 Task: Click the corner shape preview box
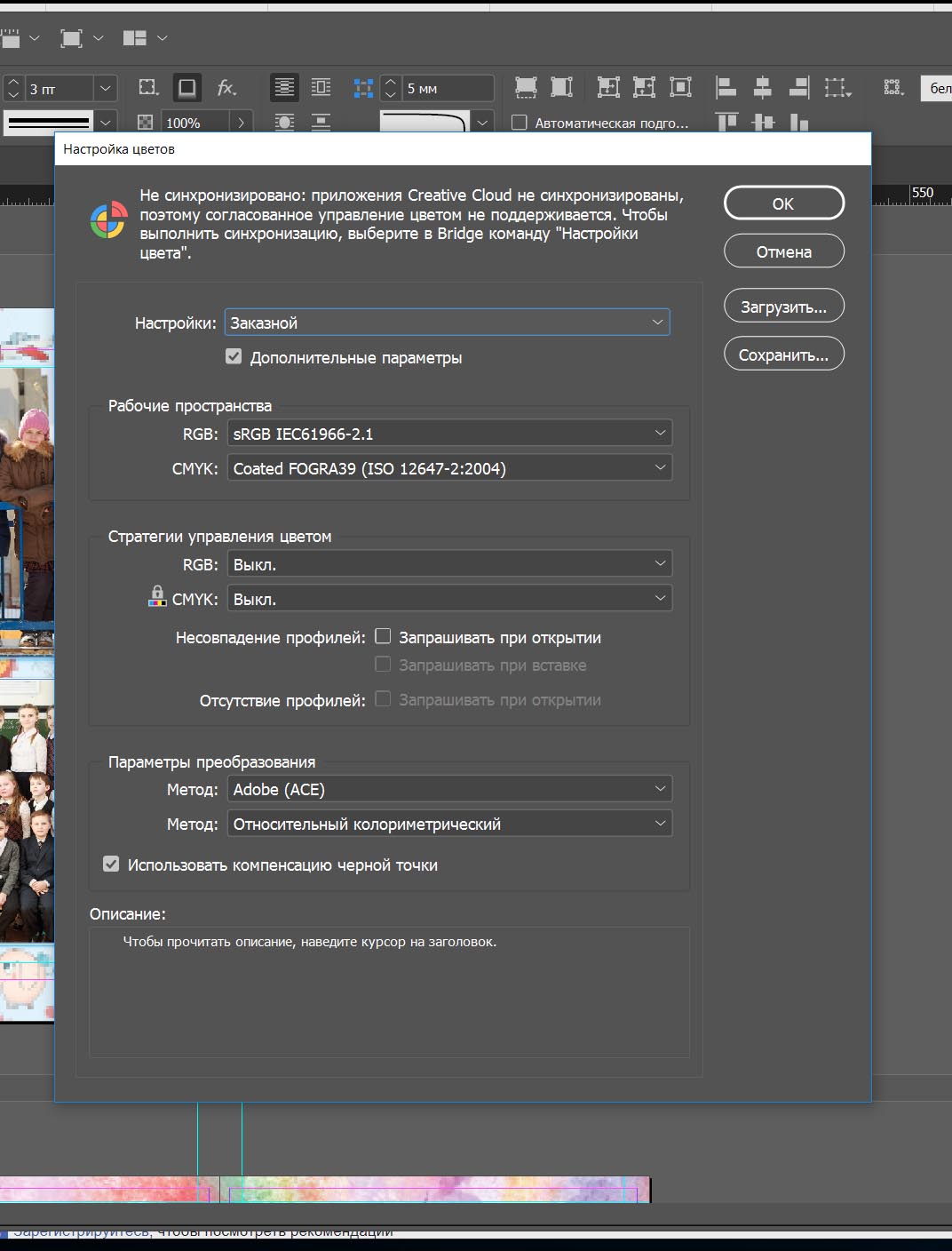click(424, 123)
